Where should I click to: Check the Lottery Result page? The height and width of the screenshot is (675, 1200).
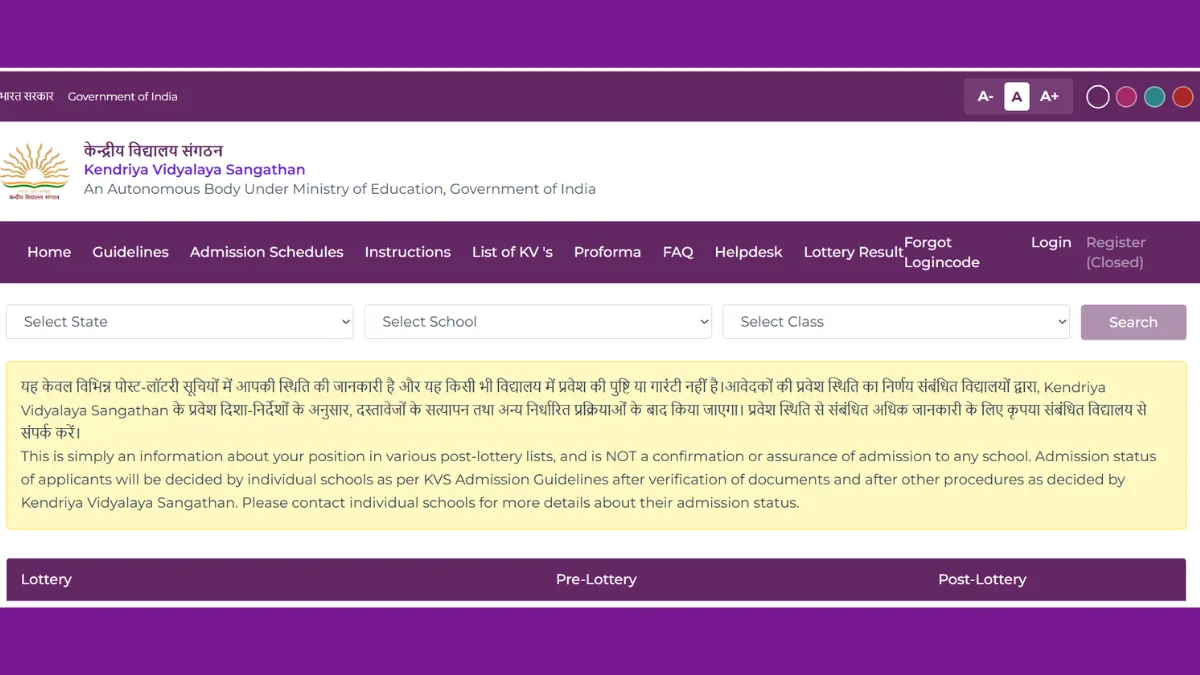click(x=852, y=252)
